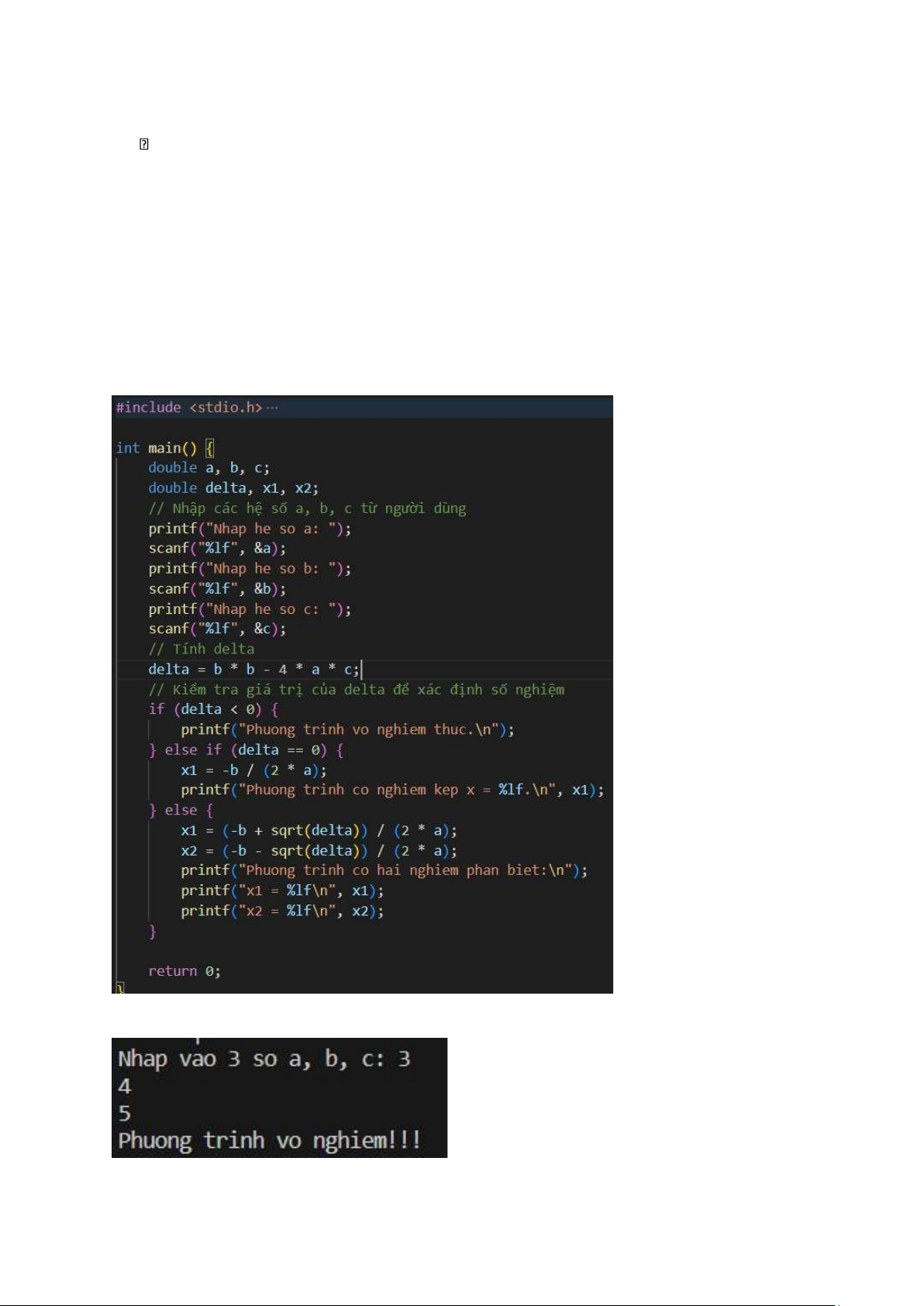
Task: Click the 'x2 = (-b - sqrt(delta))' assignment line
Action: (319, 851)
